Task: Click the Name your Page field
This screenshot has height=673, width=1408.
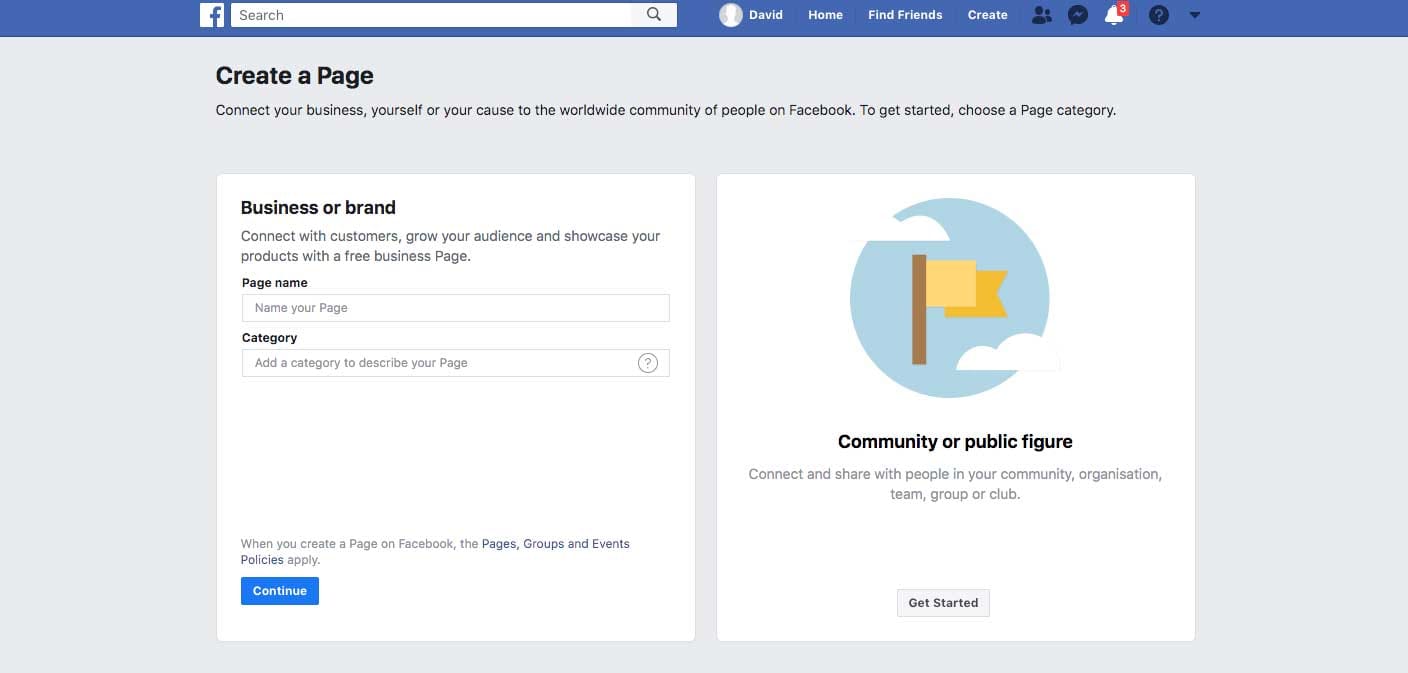Action: tap(455, 307)
